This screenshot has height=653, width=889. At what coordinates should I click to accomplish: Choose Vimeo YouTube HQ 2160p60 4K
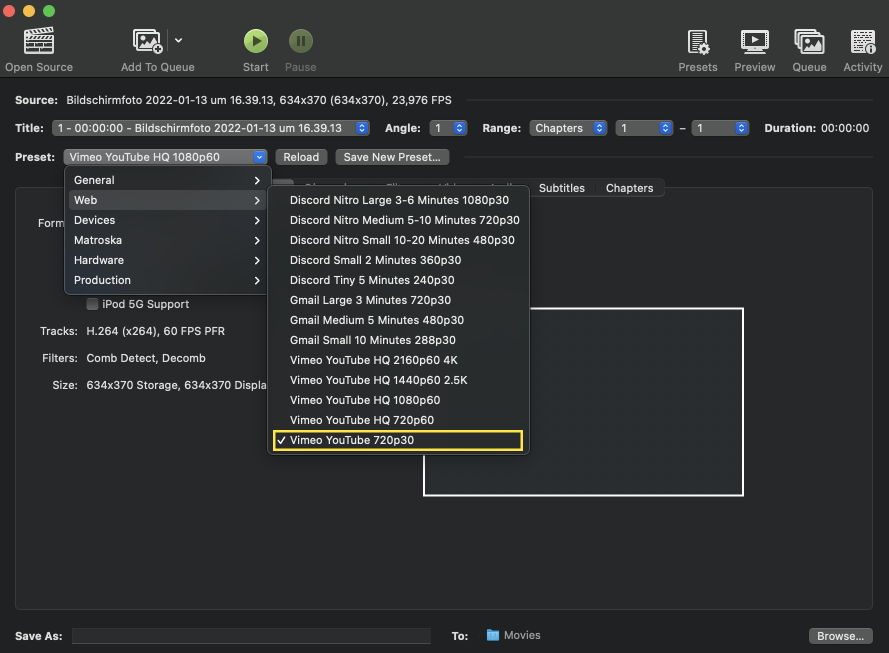tap(399, 361)
